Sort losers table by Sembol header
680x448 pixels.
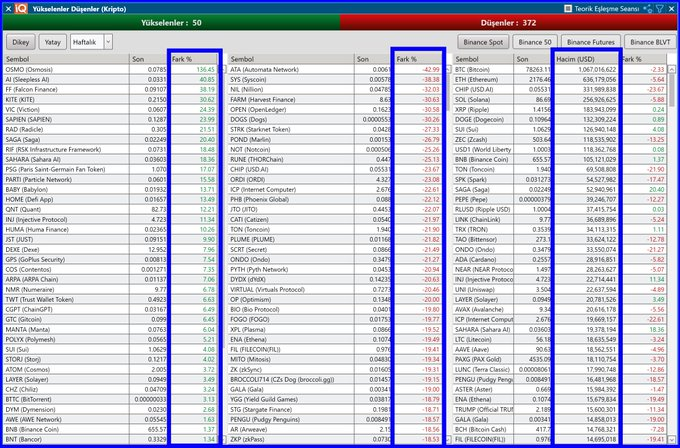(x=291, y=59)
